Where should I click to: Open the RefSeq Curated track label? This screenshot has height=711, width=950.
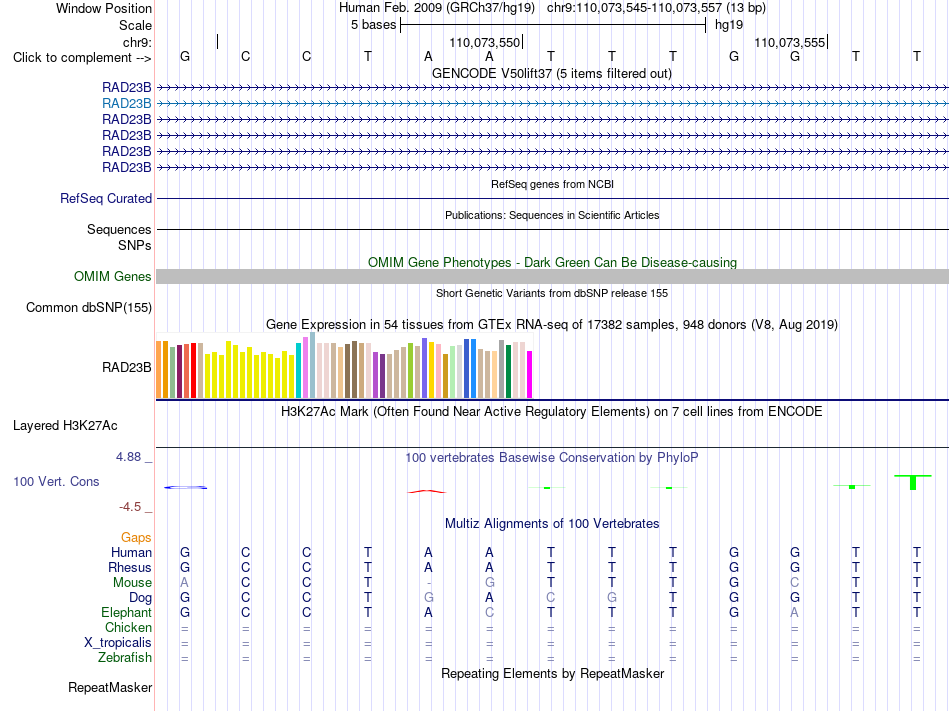pyautogui.click(x=106, y=199)
